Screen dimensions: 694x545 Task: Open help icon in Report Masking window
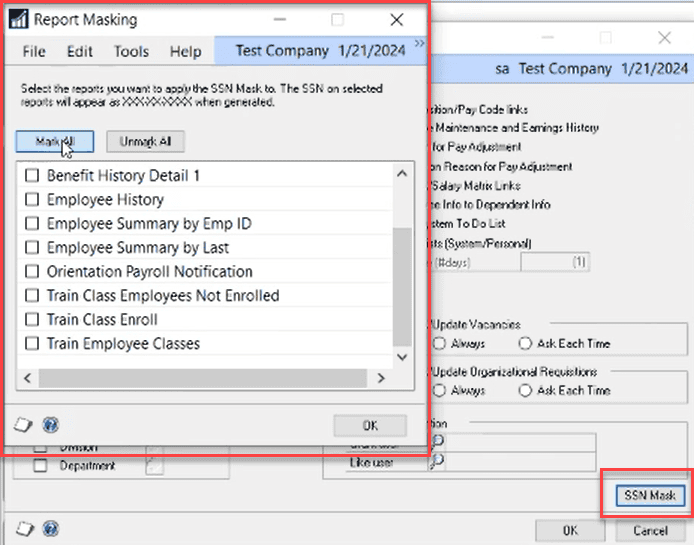(x=50, y=425)
